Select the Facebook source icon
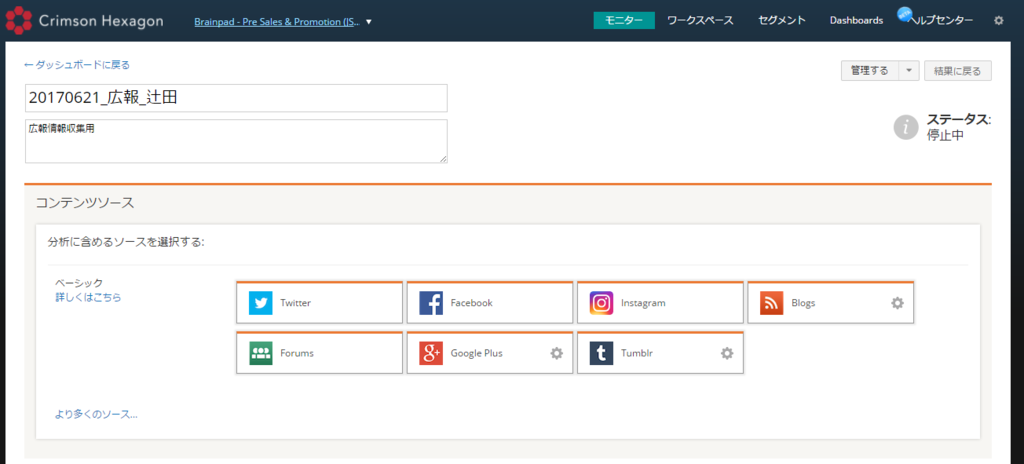Screen dimensions: 1024x464 [431, 303]
